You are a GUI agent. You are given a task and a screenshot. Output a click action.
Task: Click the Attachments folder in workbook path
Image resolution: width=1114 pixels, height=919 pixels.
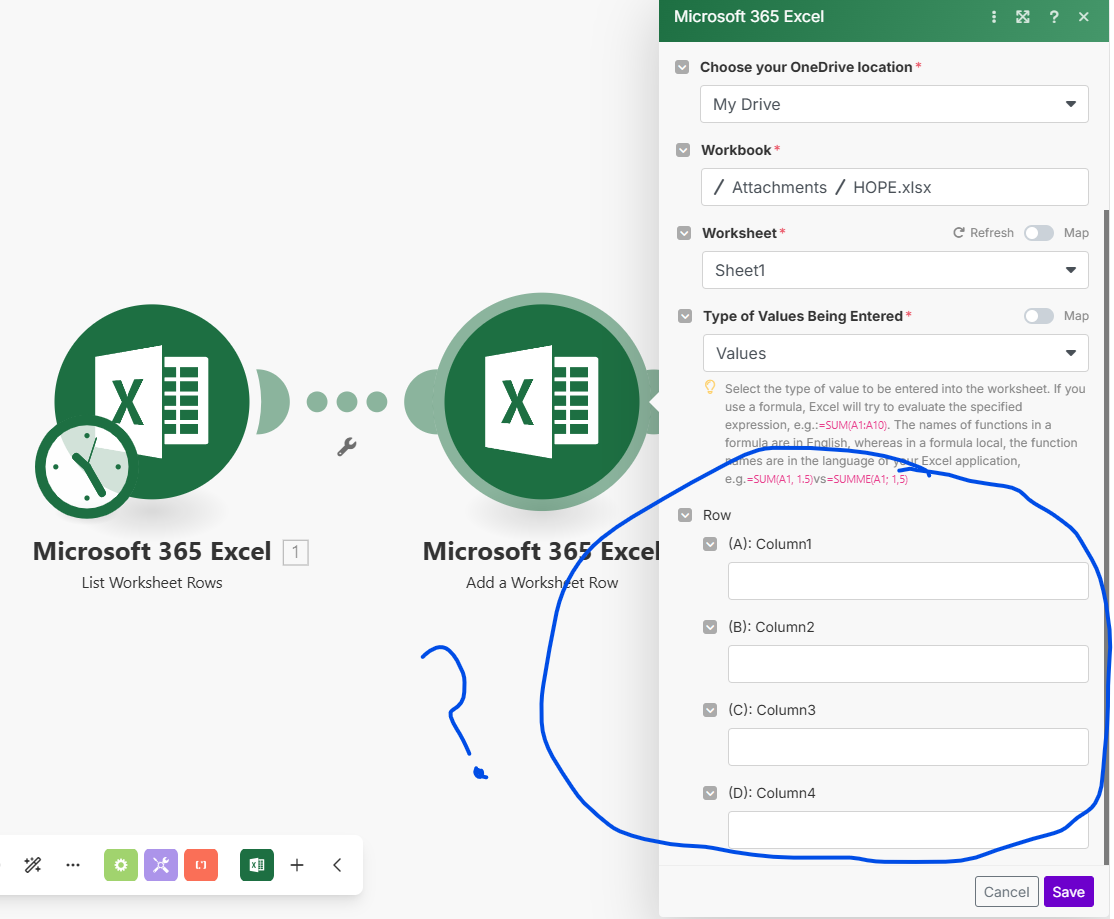point(779,187)
